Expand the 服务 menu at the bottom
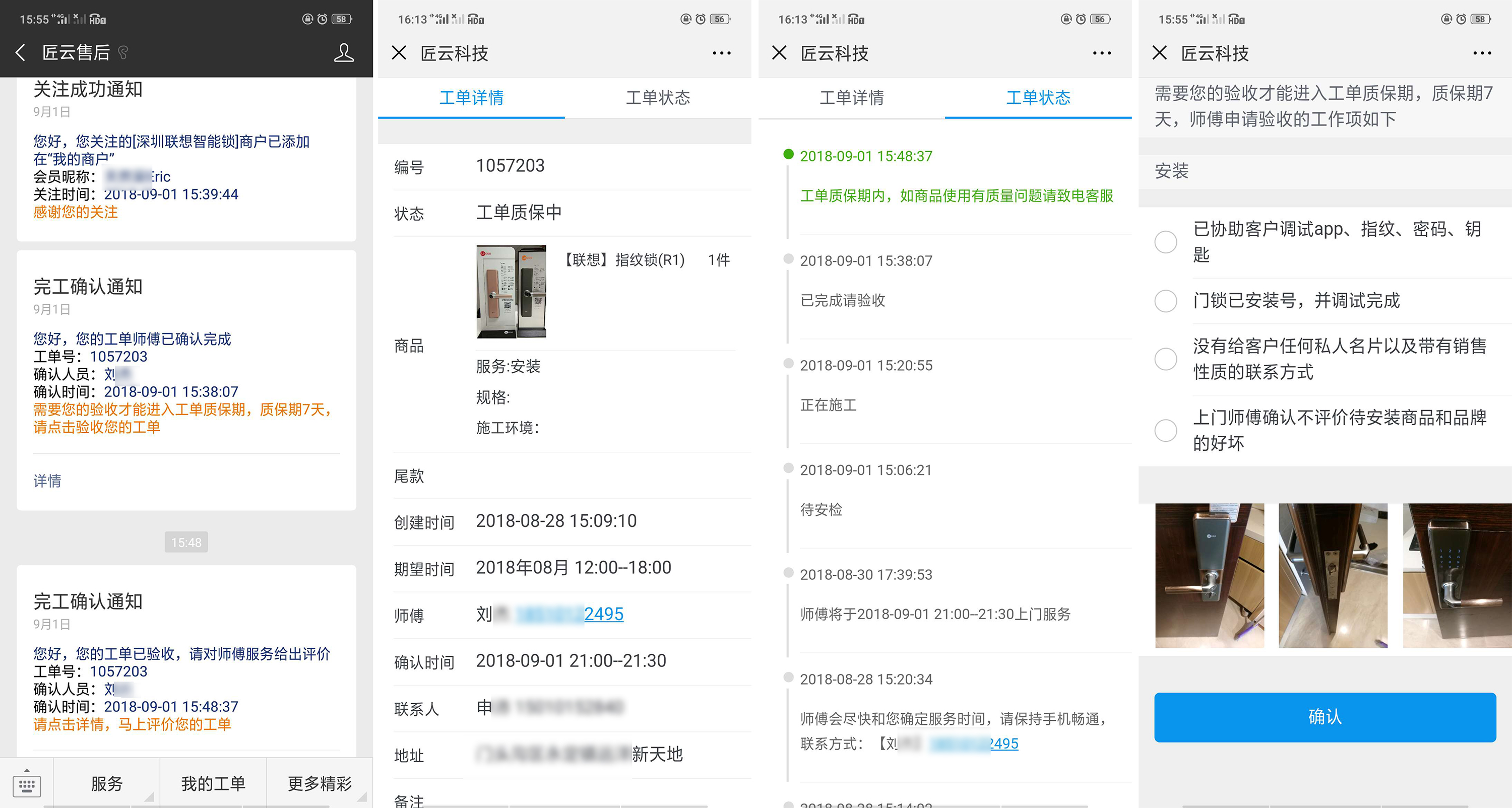 click(x=107, y=783)
